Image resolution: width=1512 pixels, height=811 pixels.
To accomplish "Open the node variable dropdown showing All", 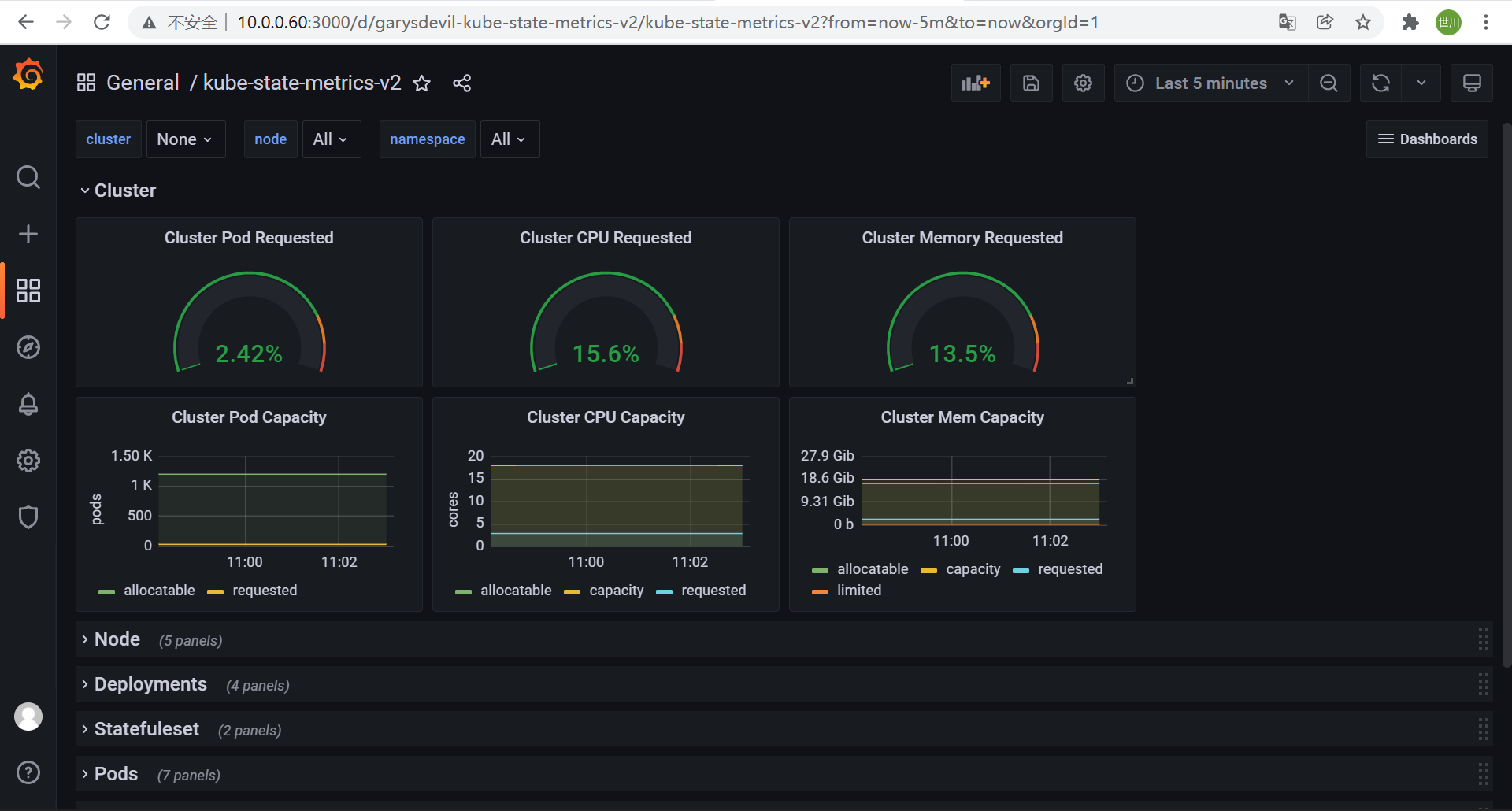I will tap(332, 139).
